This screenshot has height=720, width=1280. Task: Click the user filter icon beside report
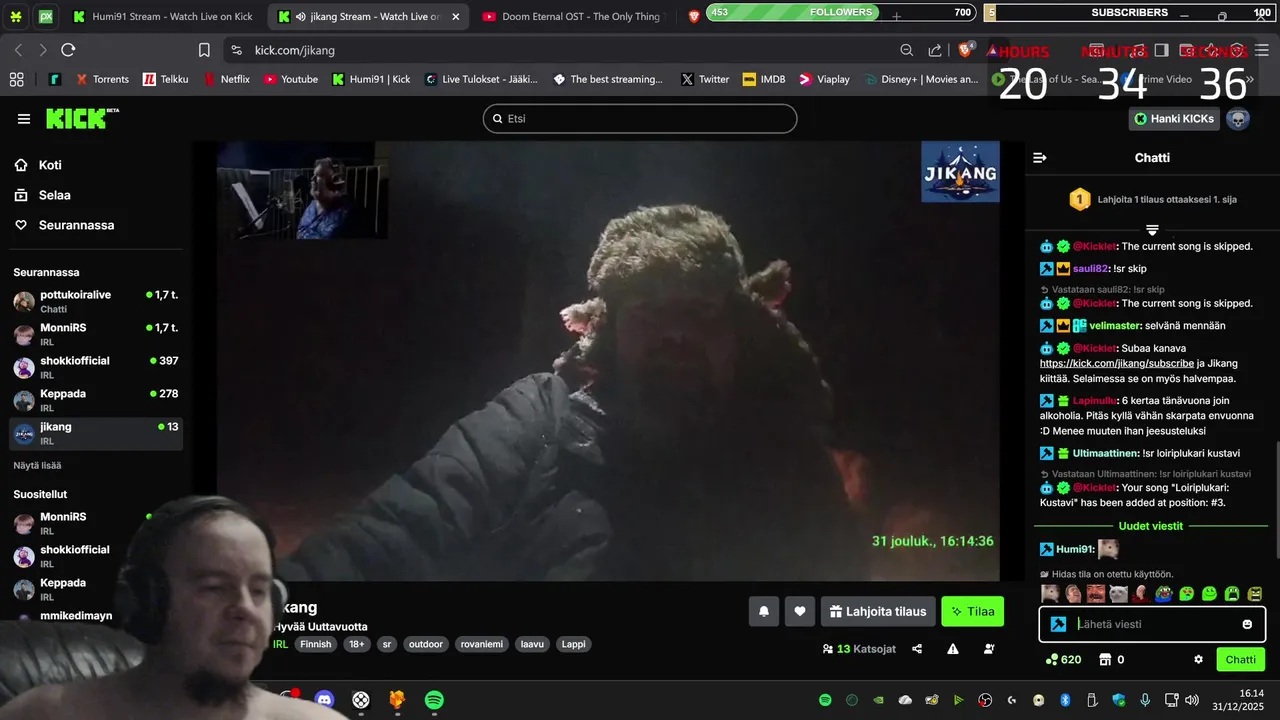point(989,649)
